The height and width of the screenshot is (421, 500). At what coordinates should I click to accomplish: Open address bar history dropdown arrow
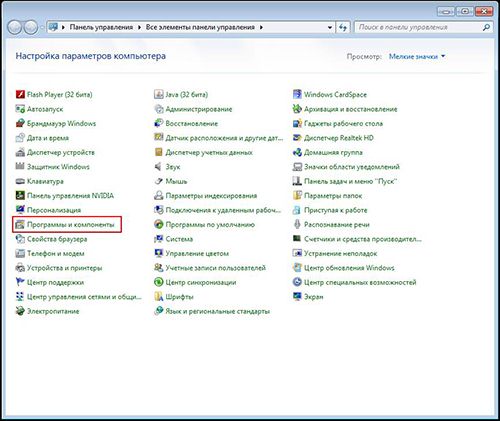click(329, 27)
